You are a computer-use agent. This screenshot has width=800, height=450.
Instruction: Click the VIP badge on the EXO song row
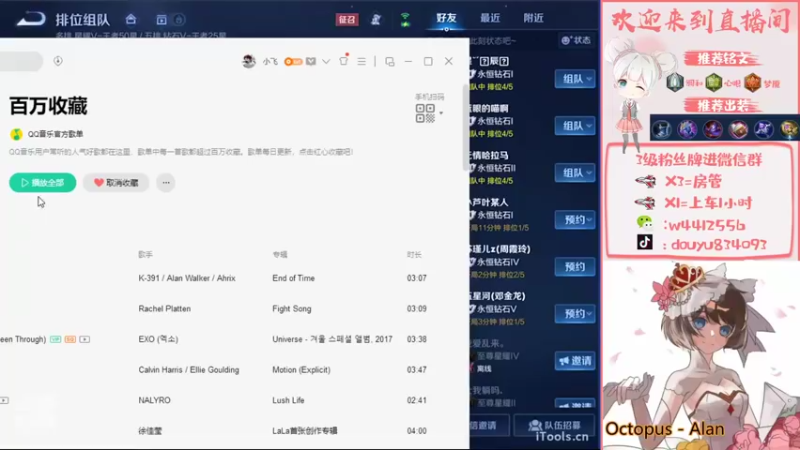coord(56,339)
